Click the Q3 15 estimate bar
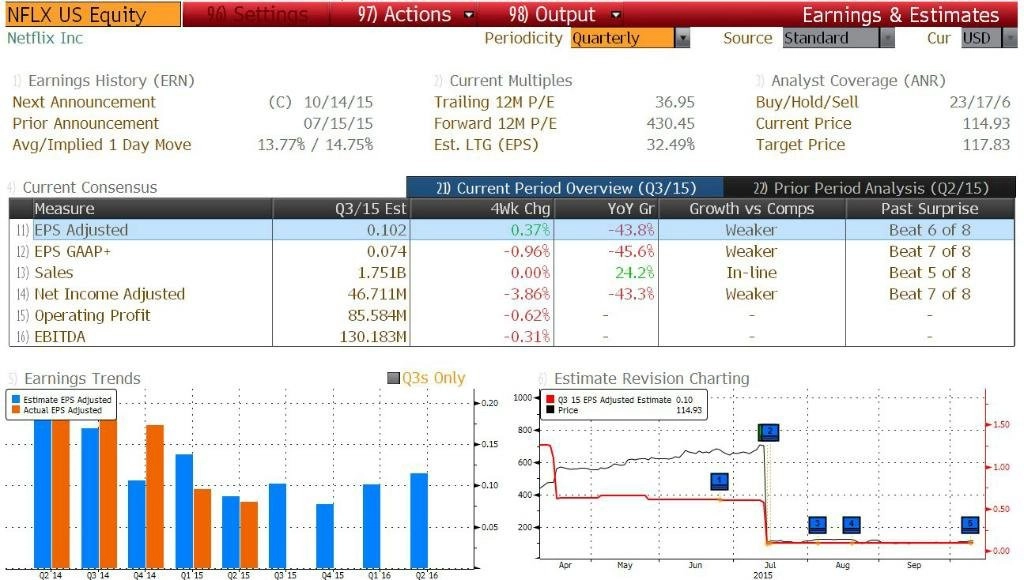 (278, 526)
